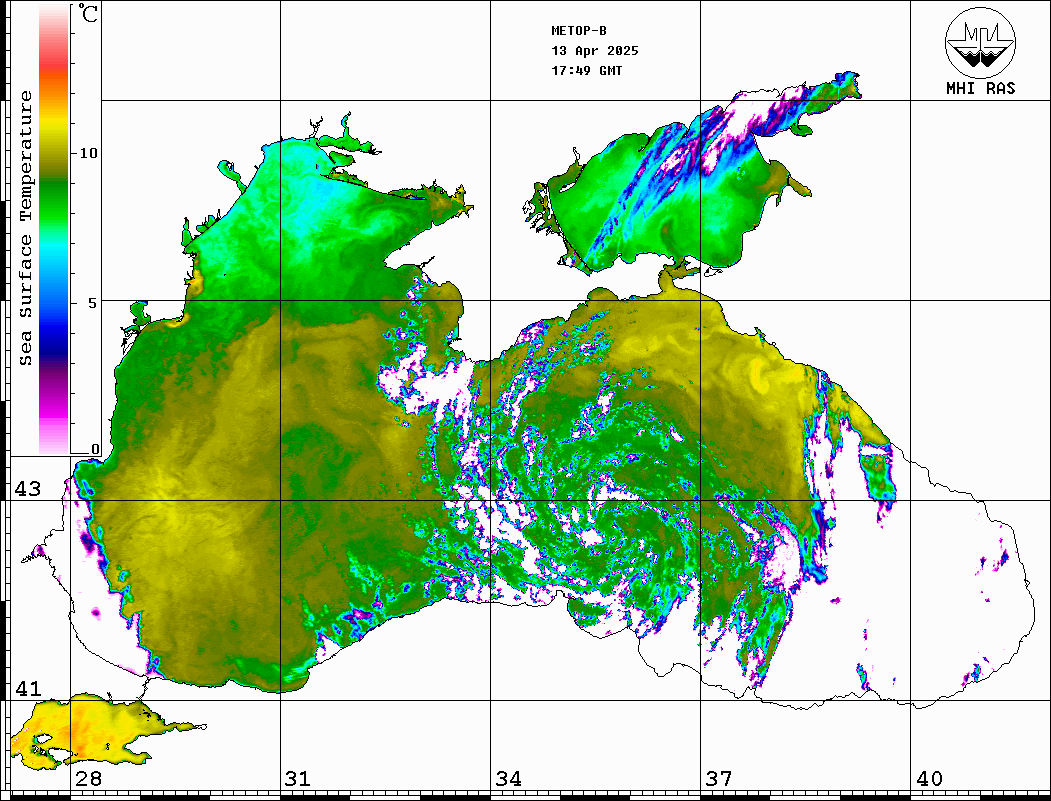Click the 'METOP-B' satellite label
Screen dimensions: 1051x801
point(578,31)
